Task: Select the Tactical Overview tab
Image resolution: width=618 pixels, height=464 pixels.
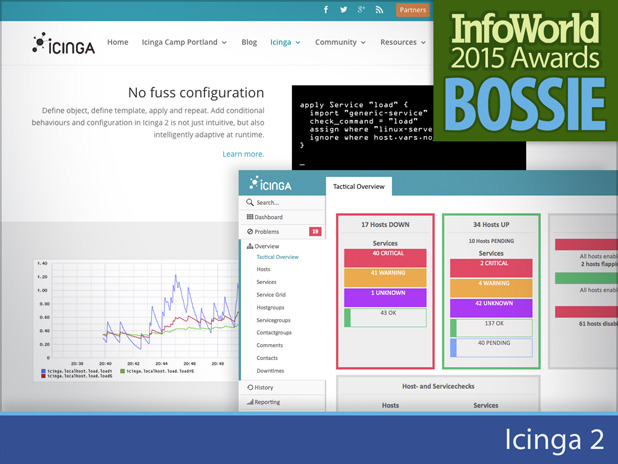Action: (359, 186)
